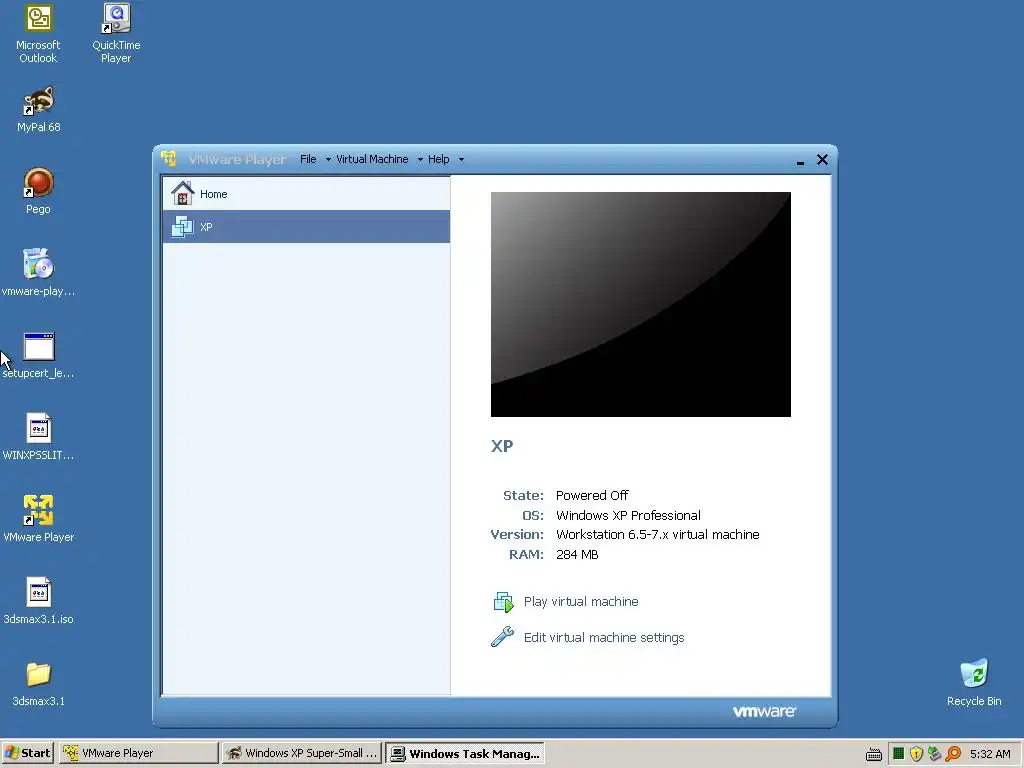Expand the dropdown arrow next to File
1024x768 pixels.
(x=328, y=160)
